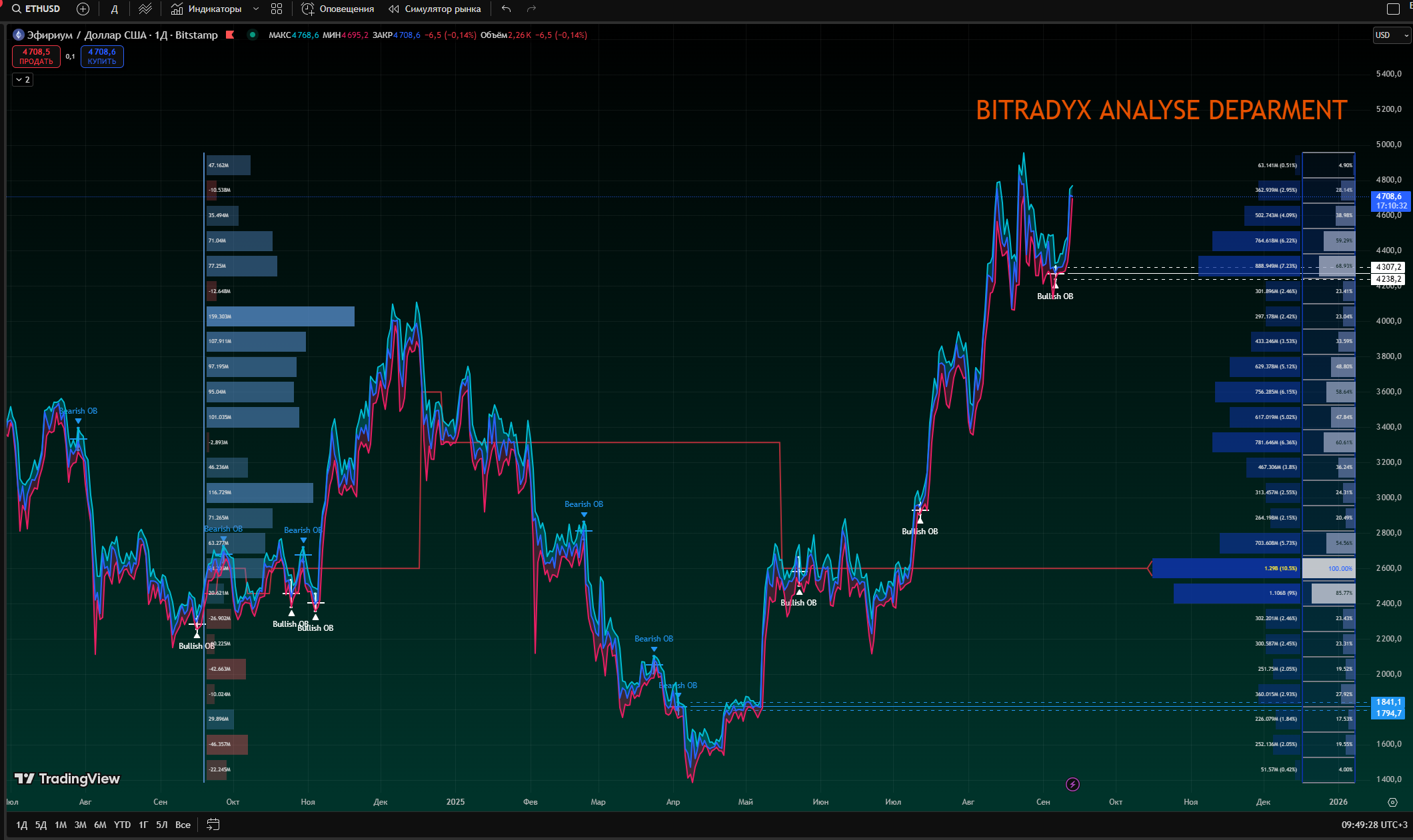Image resolution: width=1413 pixels, height=840 pixels.
Task: Click the Bearish OB label near August
Action: point(79,411)
